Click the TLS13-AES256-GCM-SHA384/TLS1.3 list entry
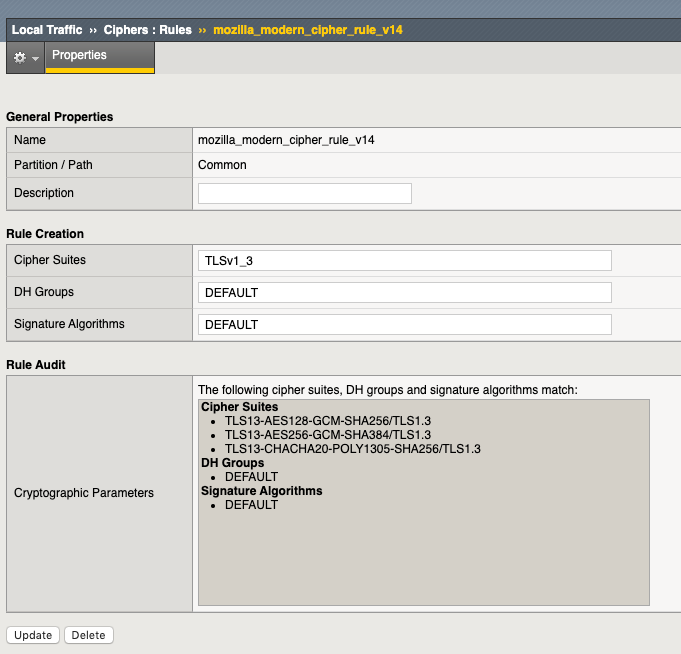This screenshot has width=681, height=654. click(327, 435)
